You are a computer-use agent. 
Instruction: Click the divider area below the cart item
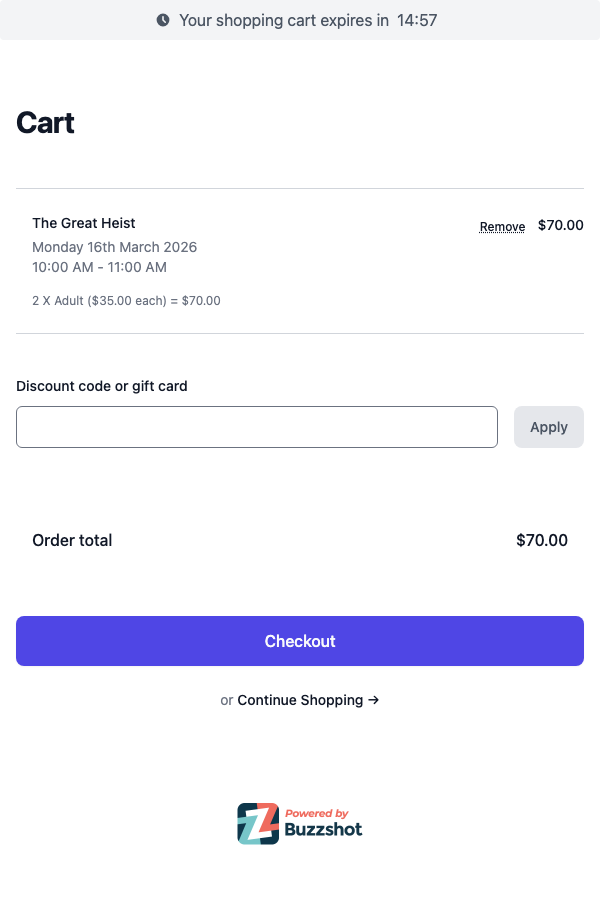300,333
